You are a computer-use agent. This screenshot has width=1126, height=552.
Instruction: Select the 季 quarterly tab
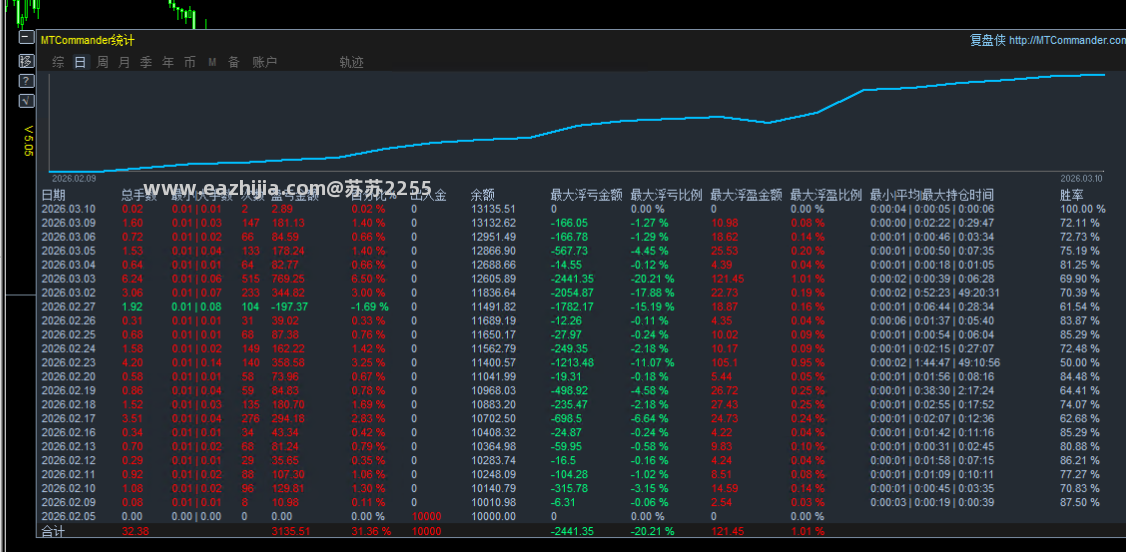(x=146, y=62)
